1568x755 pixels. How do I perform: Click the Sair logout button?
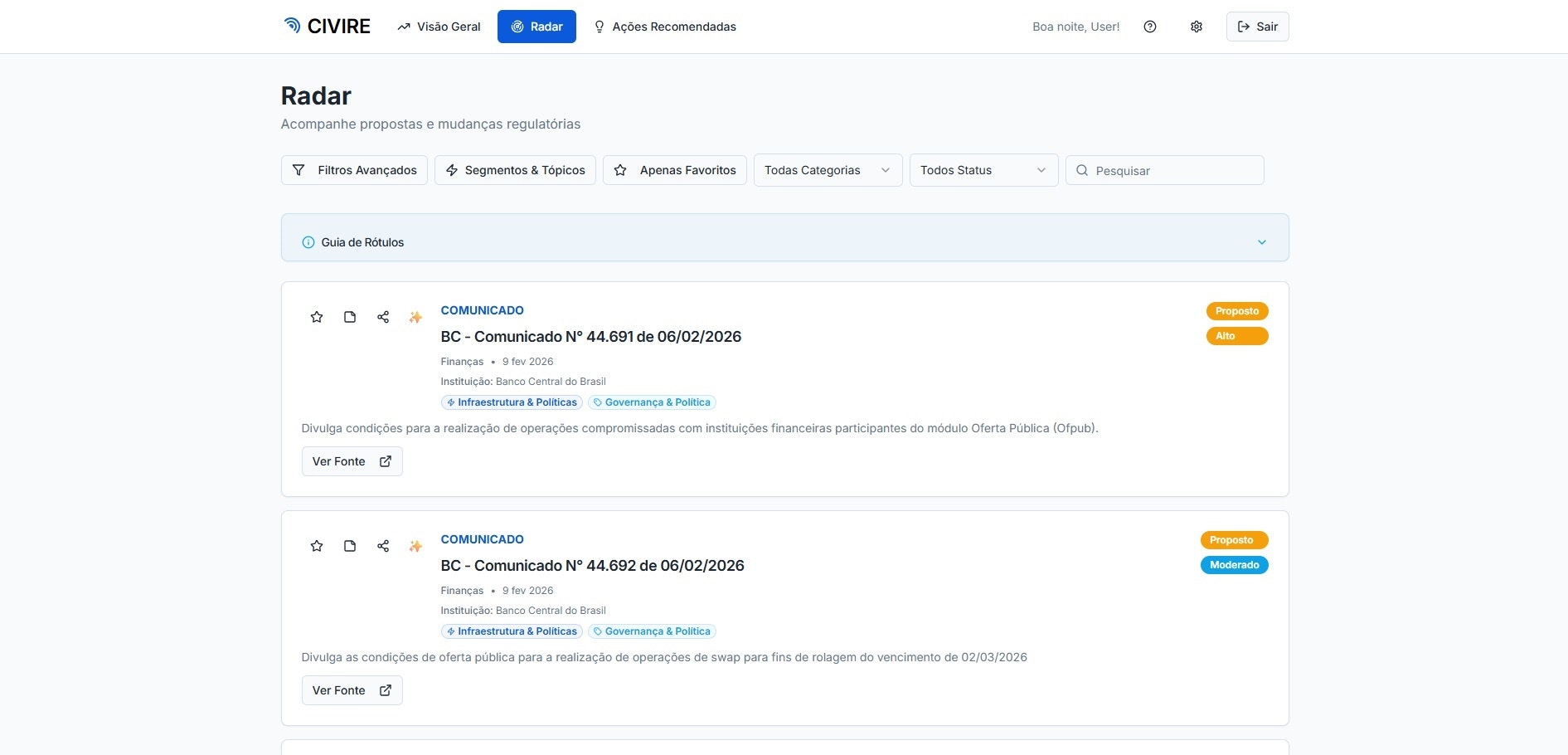(1257, 26)
